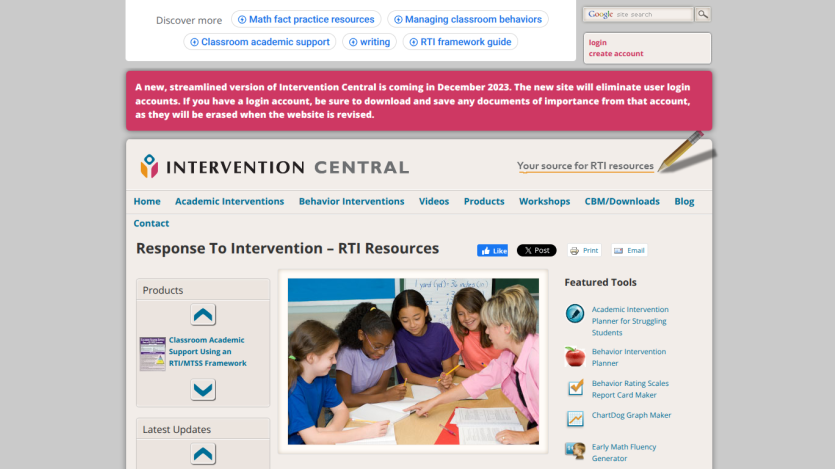Open Managing classroom behaviors suggestion
835x469 pixels.
[468, 19]
